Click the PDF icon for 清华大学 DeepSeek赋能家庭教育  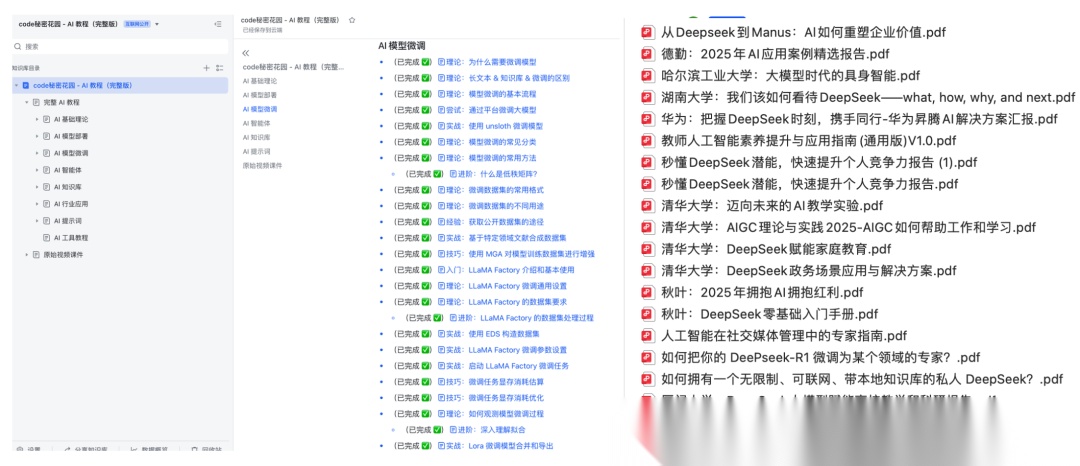click(x=647, y=248)
